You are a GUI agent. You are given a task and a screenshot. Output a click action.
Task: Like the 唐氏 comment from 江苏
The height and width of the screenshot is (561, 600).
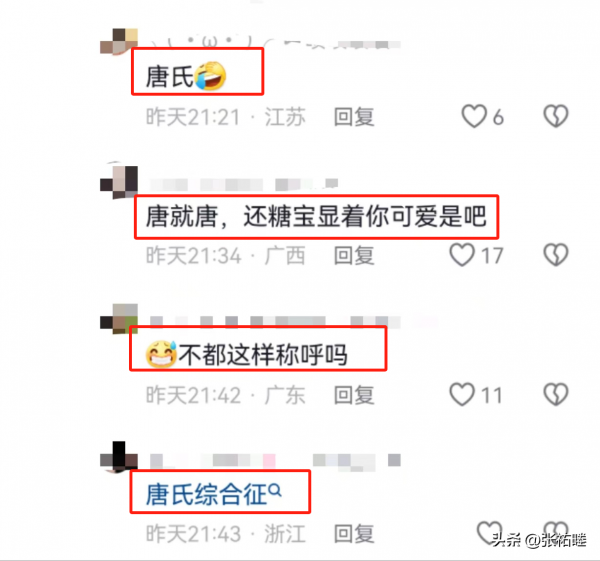click(x=474, y=116)
